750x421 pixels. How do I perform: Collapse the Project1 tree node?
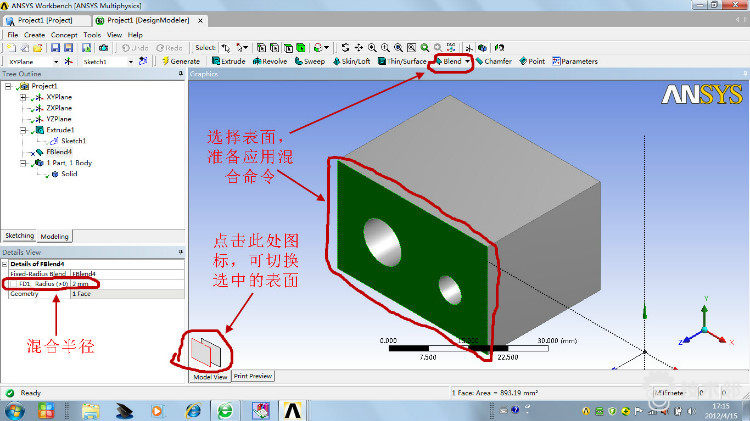tap(8, 86)
